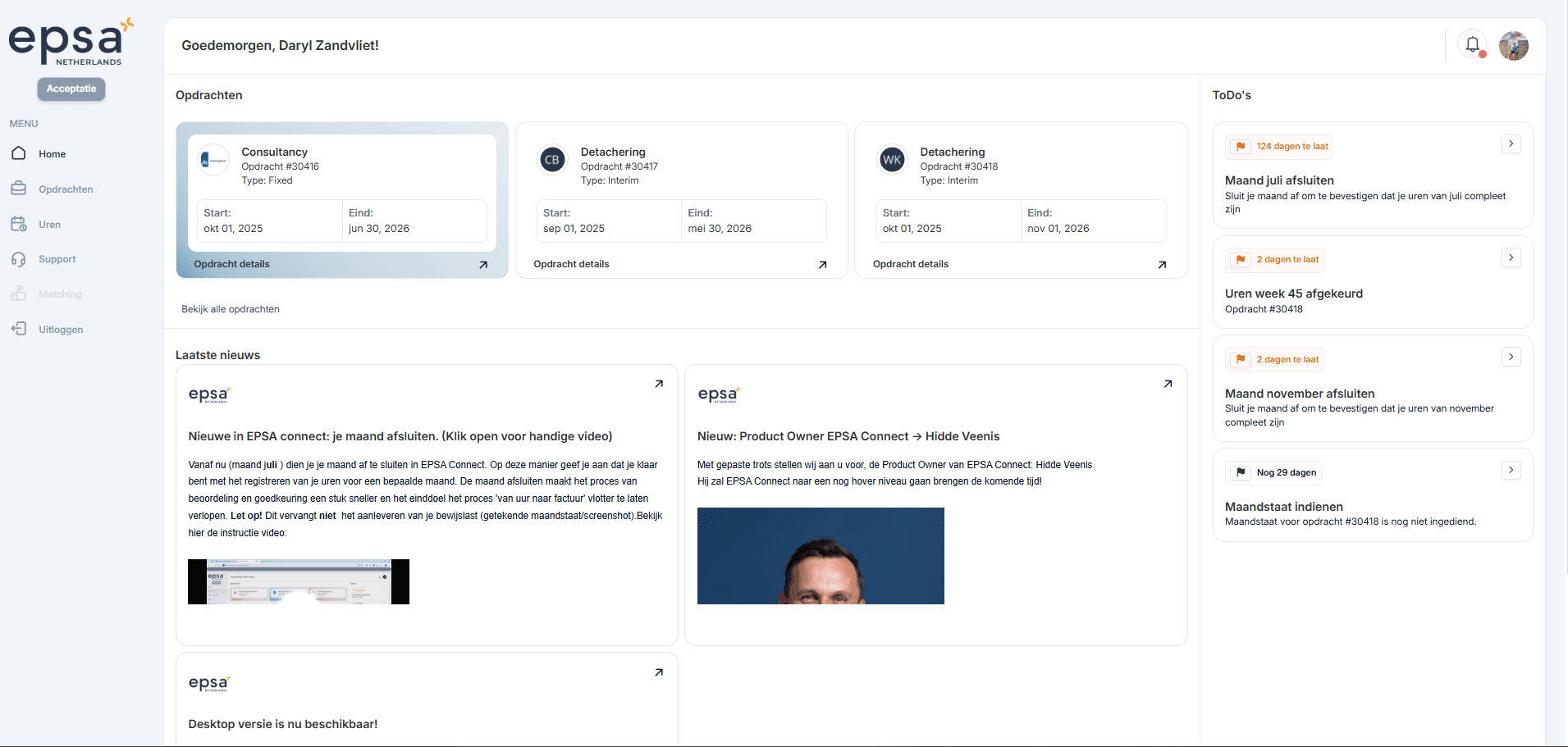Open the 'je maand afsluiten' news arrow icon

point(659,384)
